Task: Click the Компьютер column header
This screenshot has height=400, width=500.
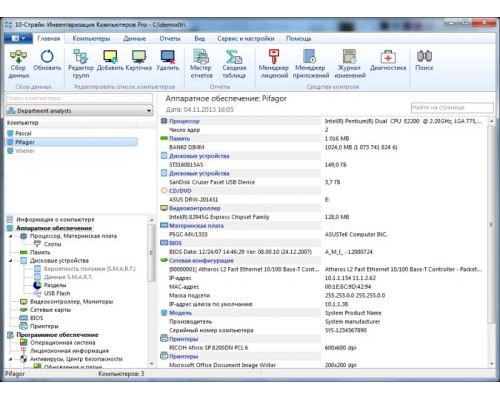Action: tap(72, 123)
